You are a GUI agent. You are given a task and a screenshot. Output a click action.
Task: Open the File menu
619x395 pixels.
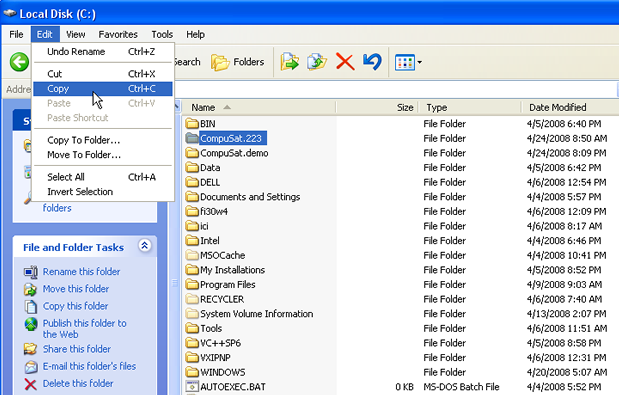[16, 34]
